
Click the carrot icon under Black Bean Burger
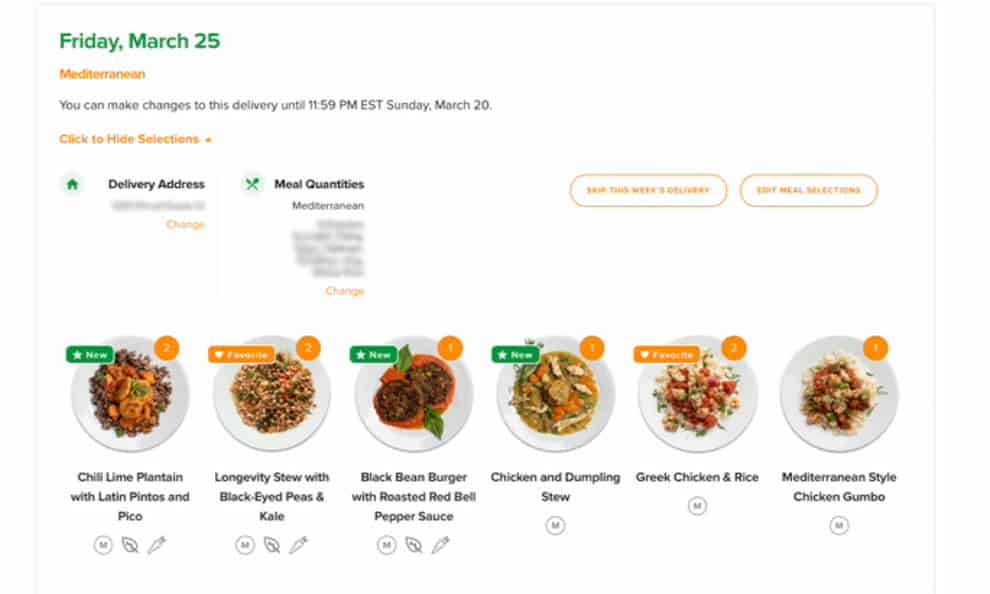click(x=441, y=544)
